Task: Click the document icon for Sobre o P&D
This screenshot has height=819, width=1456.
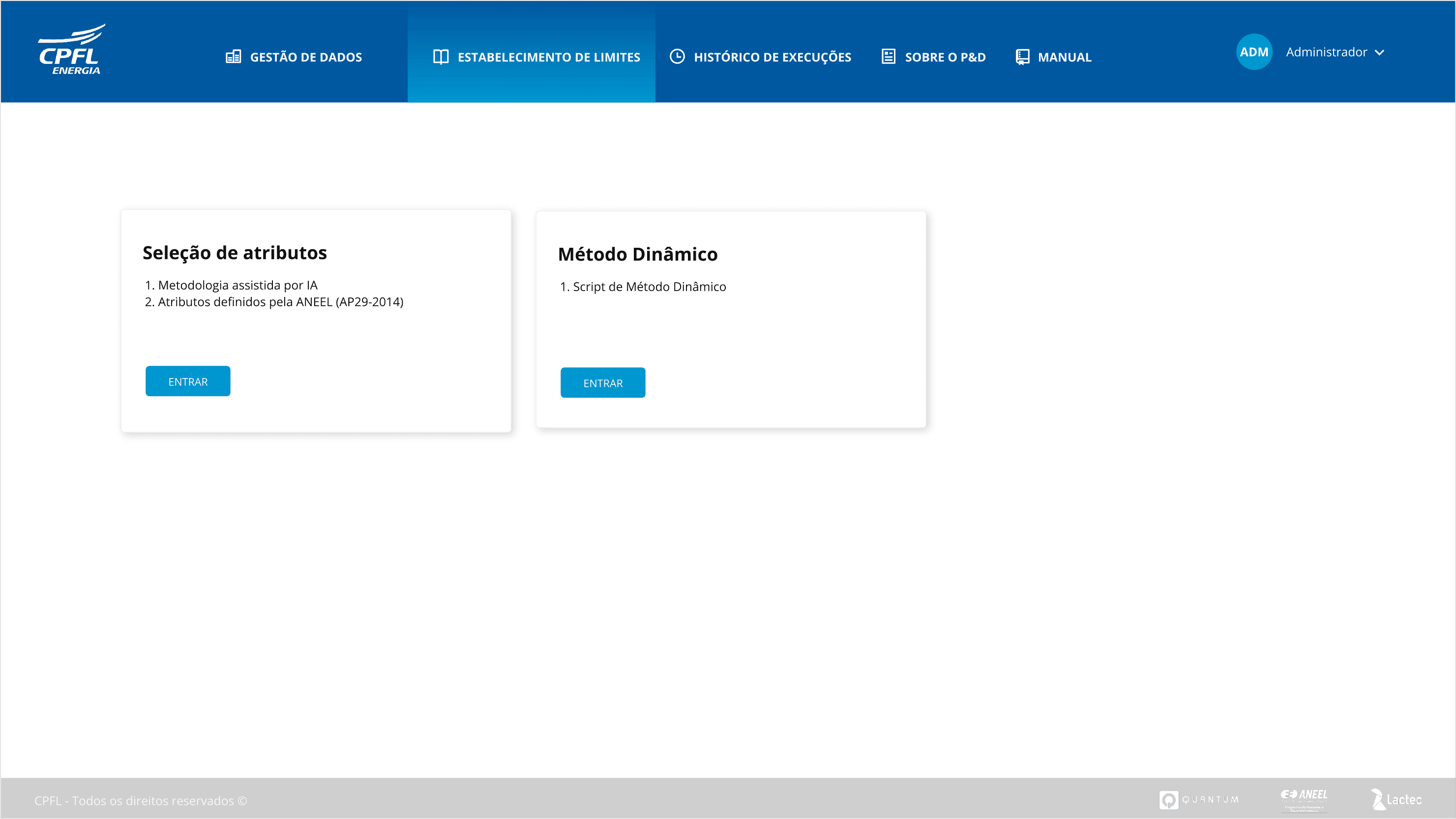Action: pos(888,57)
